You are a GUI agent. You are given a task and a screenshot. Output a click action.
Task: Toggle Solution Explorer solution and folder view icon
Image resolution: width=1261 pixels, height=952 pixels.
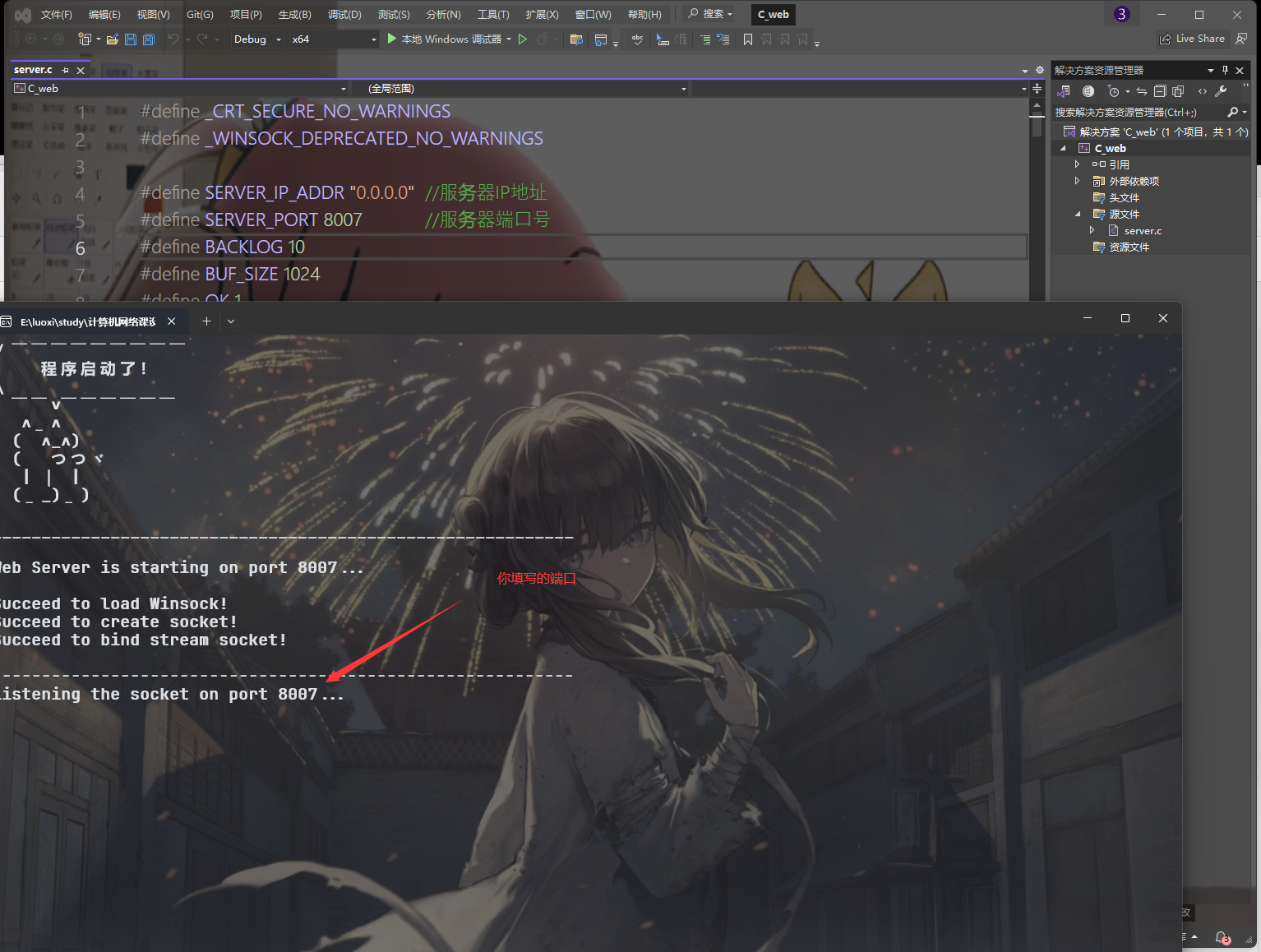(x=1065, y=91)
